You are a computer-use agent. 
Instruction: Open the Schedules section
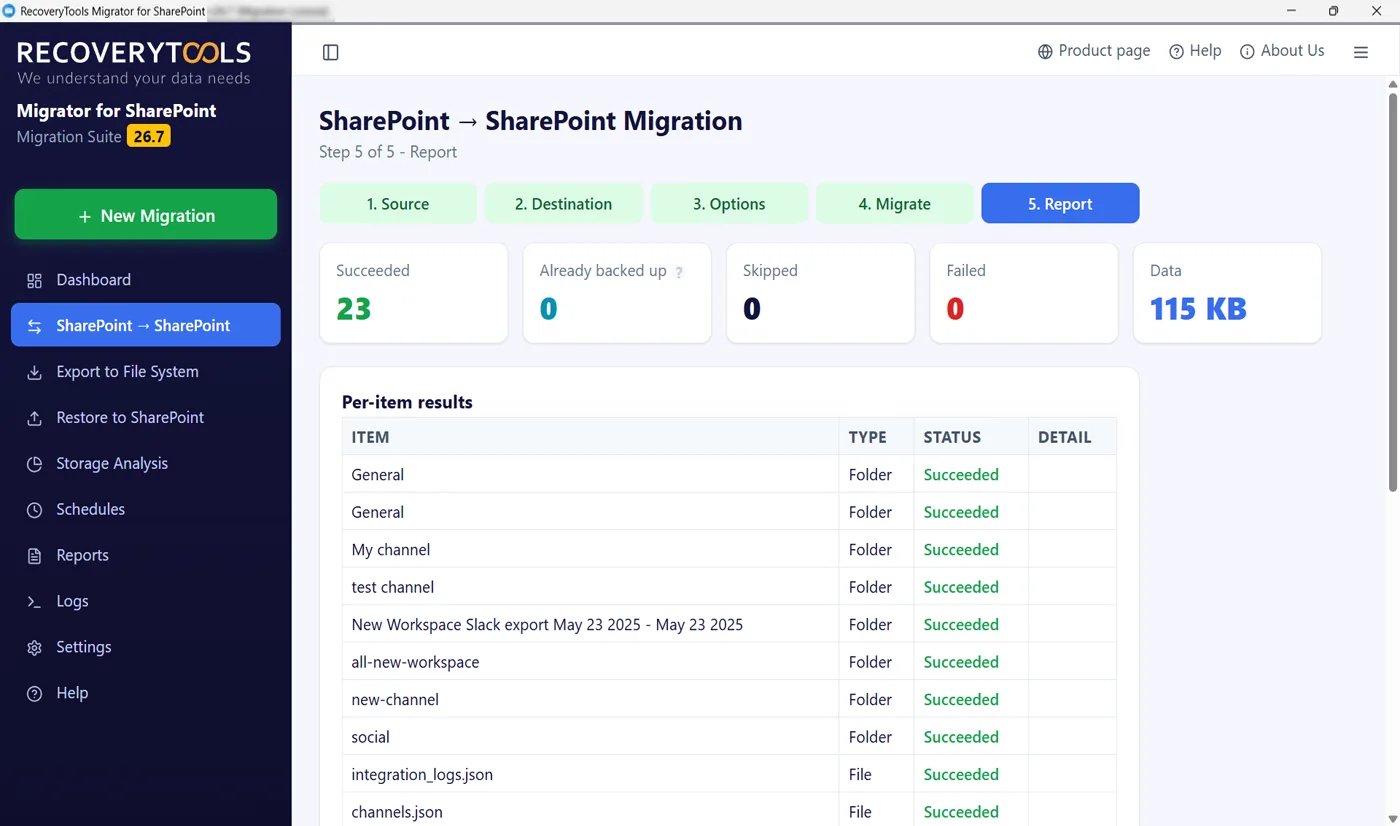pyautogui.click(x=146, y=510)
